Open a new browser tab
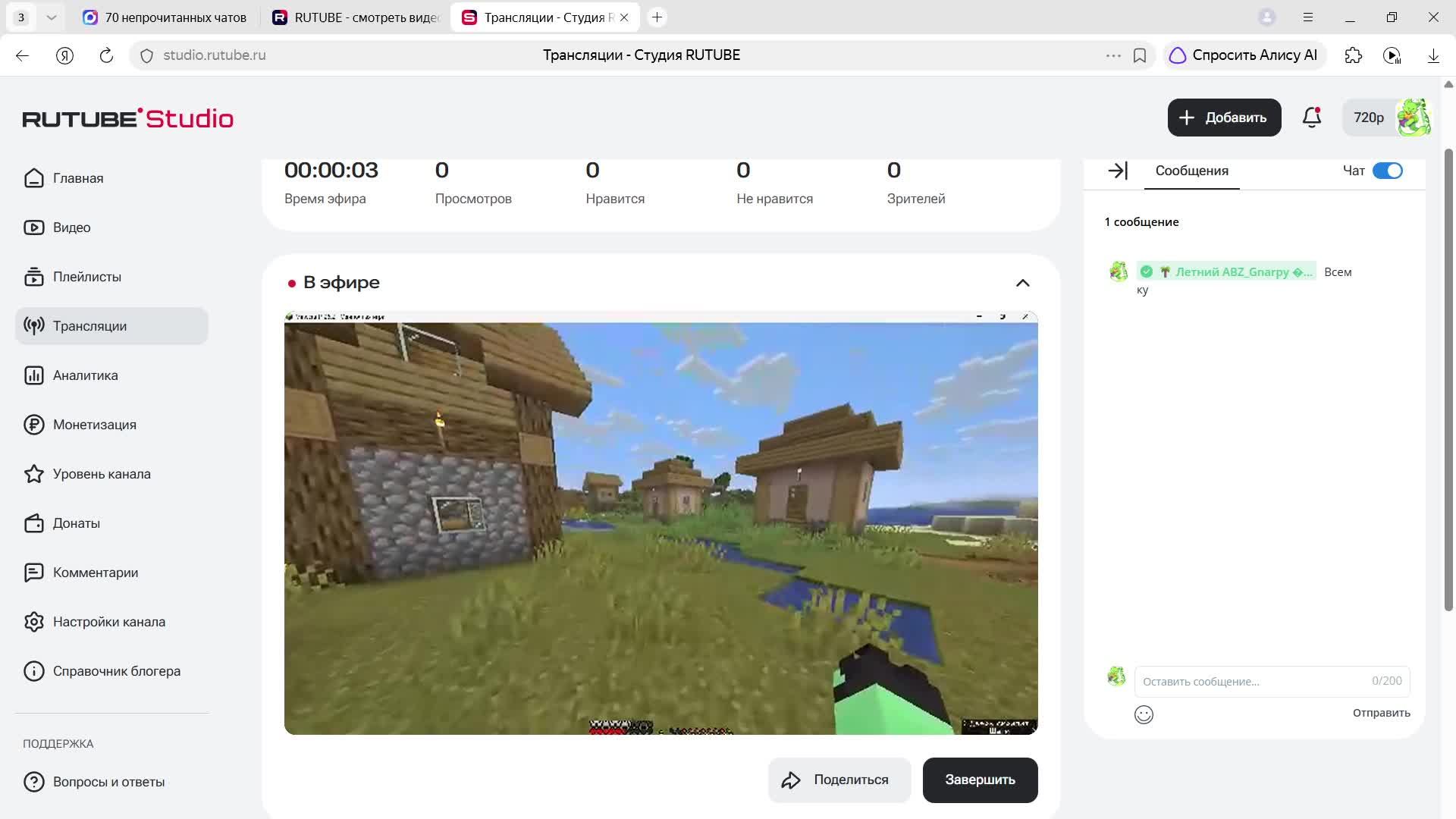 (x=657, y=17)
